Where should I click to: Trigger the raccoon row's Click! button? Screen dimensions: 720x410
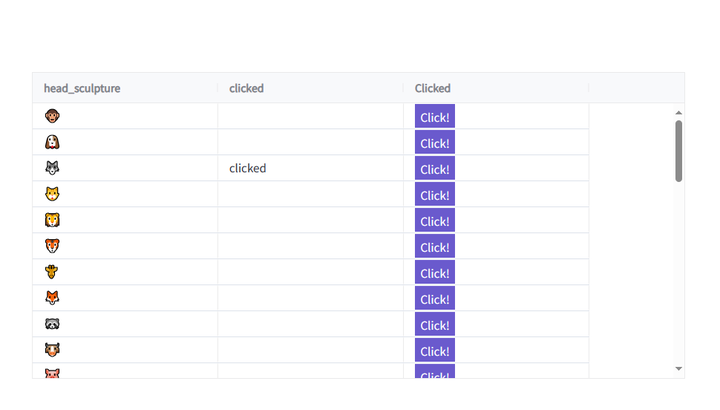(x=435, y=324)
